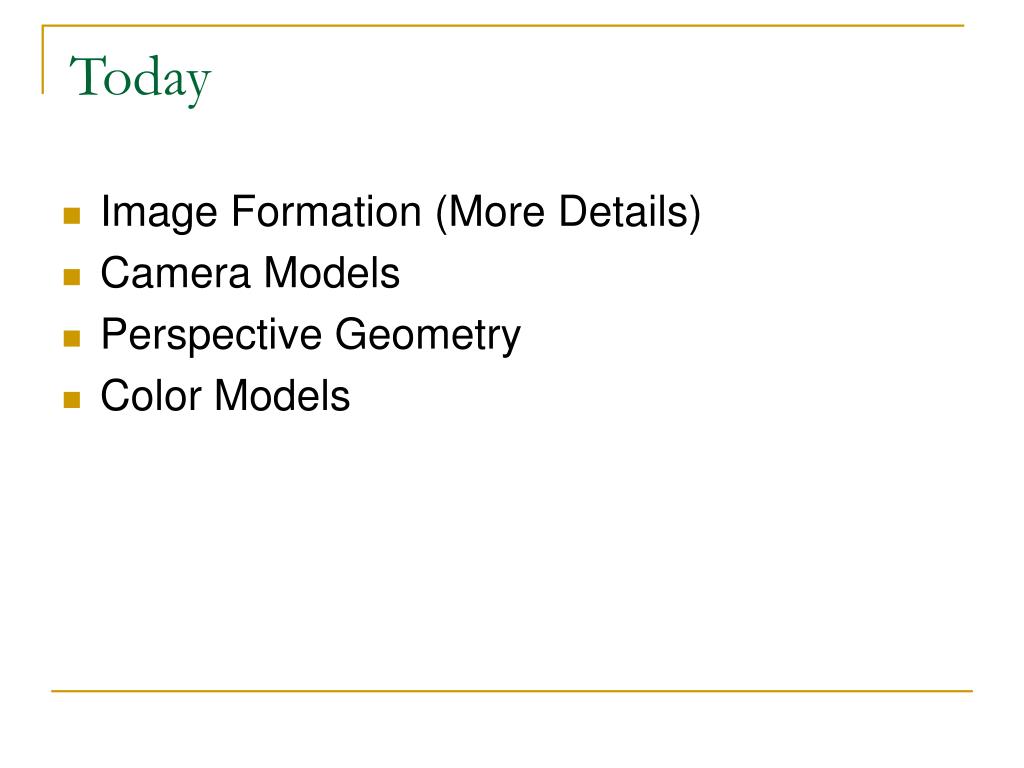
Task: Click the word "Details)" in first bullet
Action: point(630,213)
